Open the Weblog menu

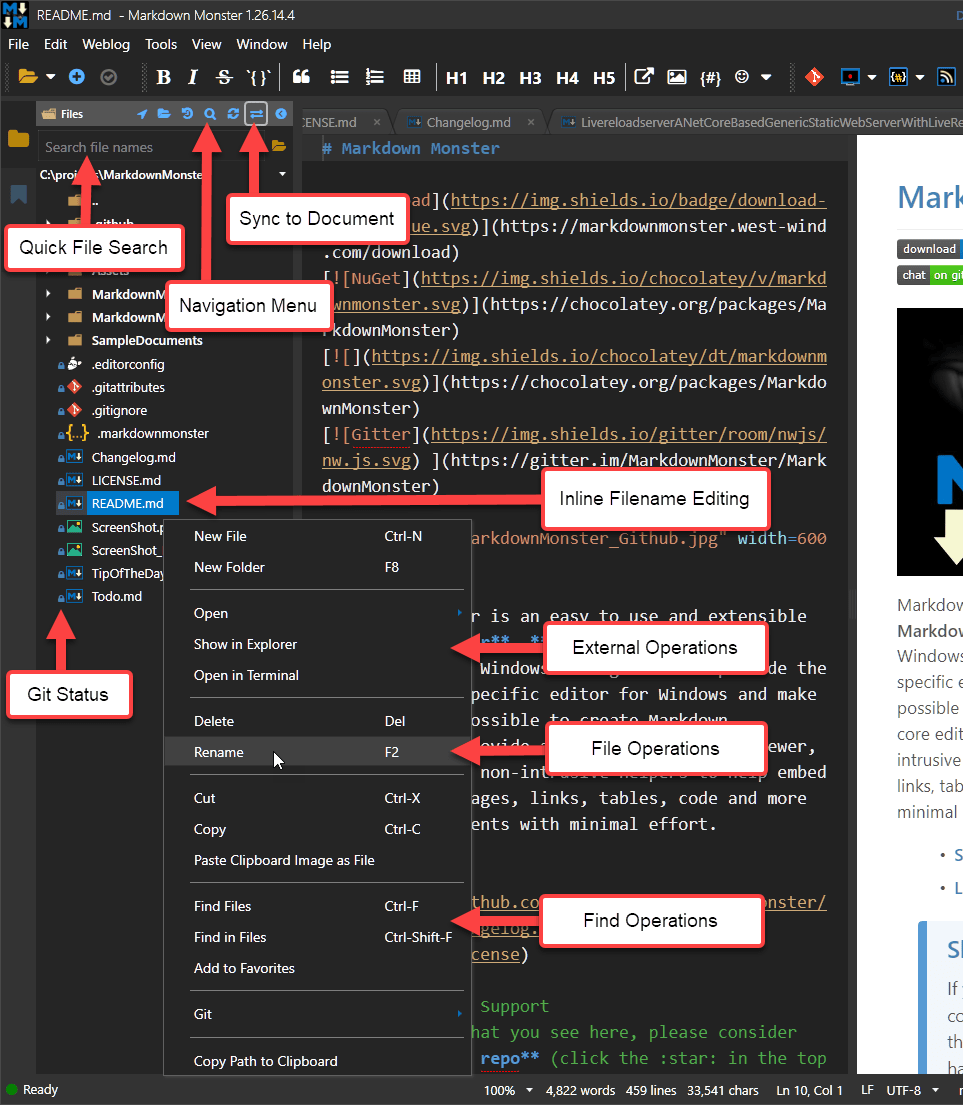pos(106,44)
